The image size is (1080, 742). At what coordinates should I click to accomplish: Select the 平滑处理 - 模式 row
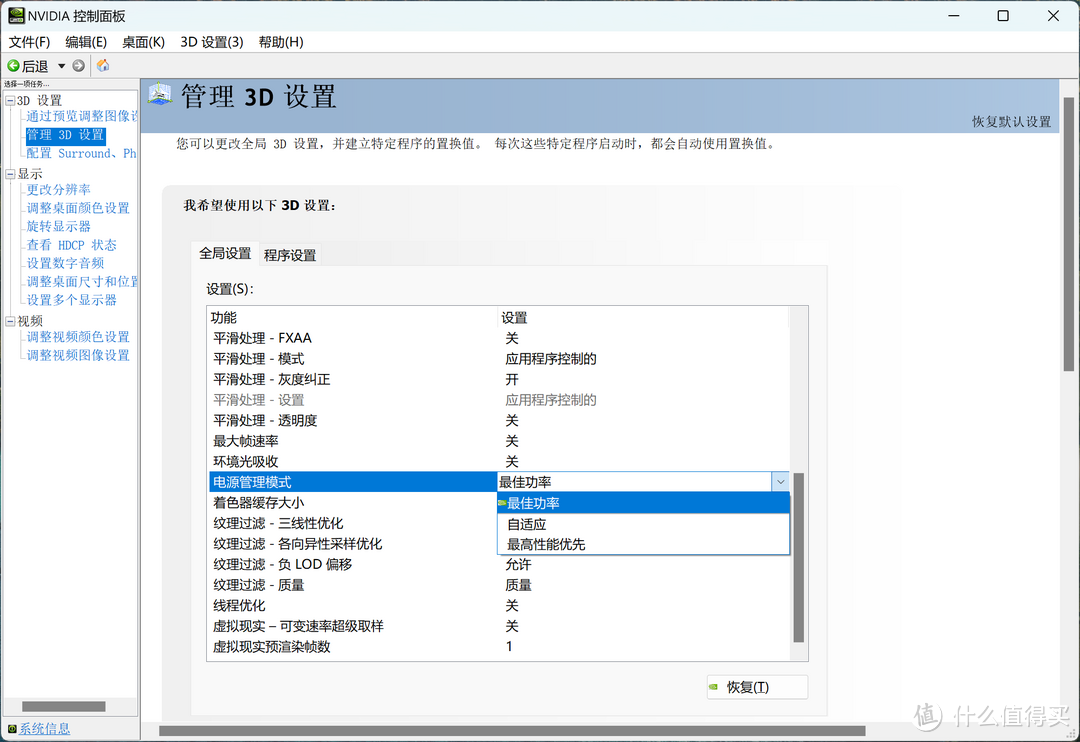coord(498,359)
